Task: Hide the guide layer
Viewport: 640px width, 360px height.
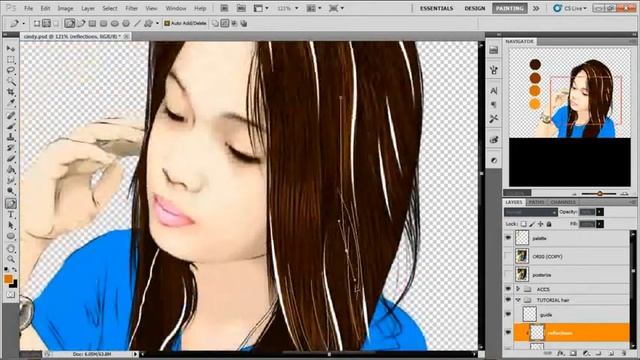Action: (508, 314)
